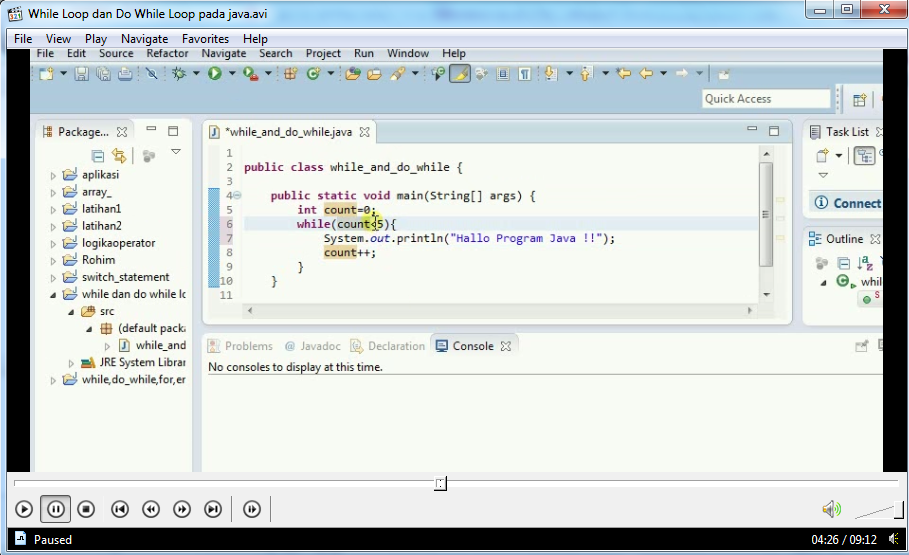Click the Search flashlight icon
This screenshot has width=909, height=555.
coord(397,74)
